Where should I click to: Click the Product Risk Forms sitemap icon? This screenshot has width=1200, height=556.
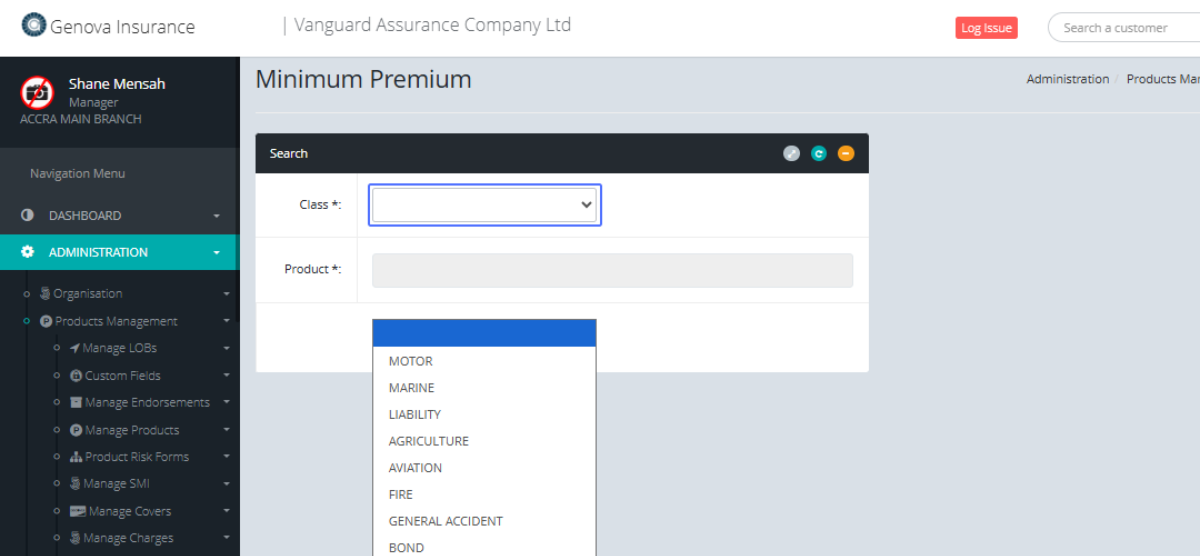click(76, 457)
